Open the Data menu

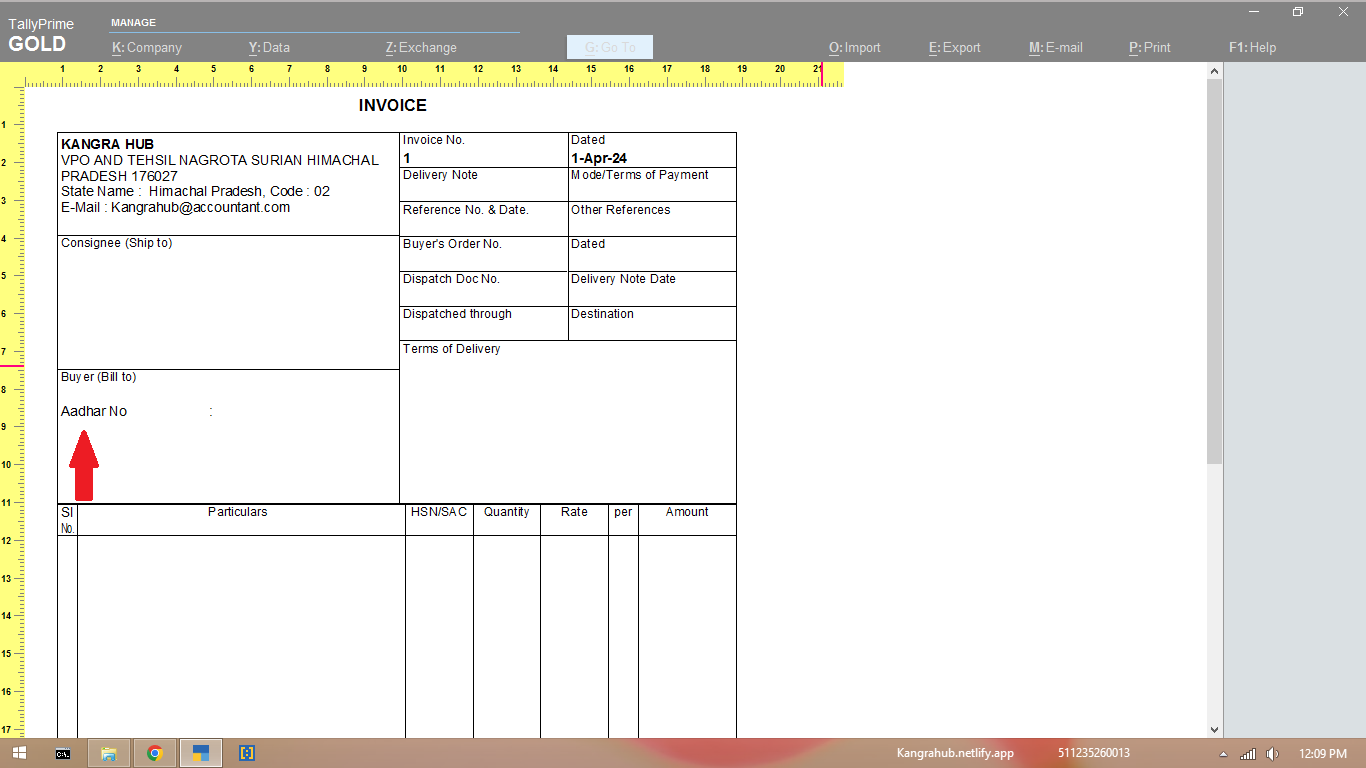point(269,47)
